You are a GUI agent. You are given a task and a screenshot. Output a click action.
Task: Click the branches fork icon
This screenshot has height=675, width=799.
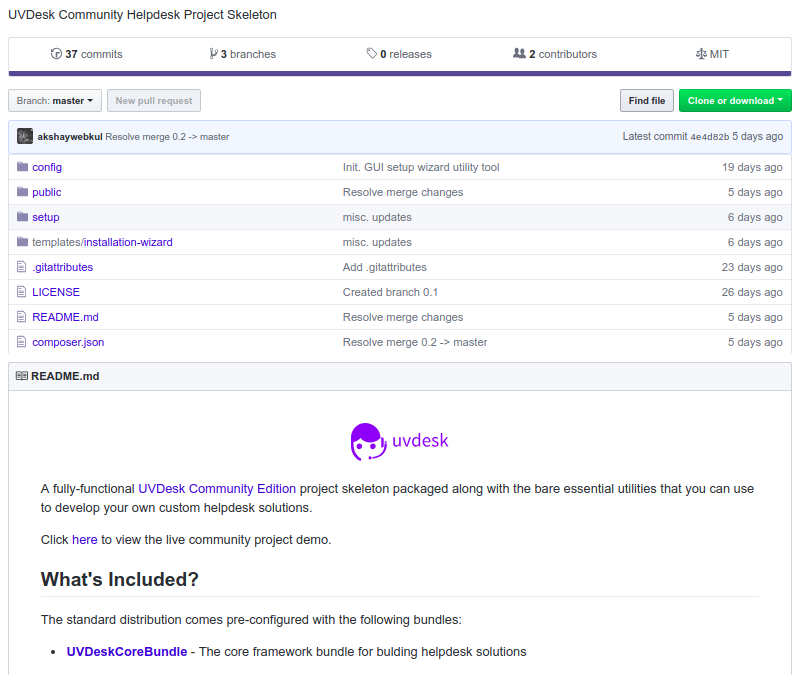214,53
